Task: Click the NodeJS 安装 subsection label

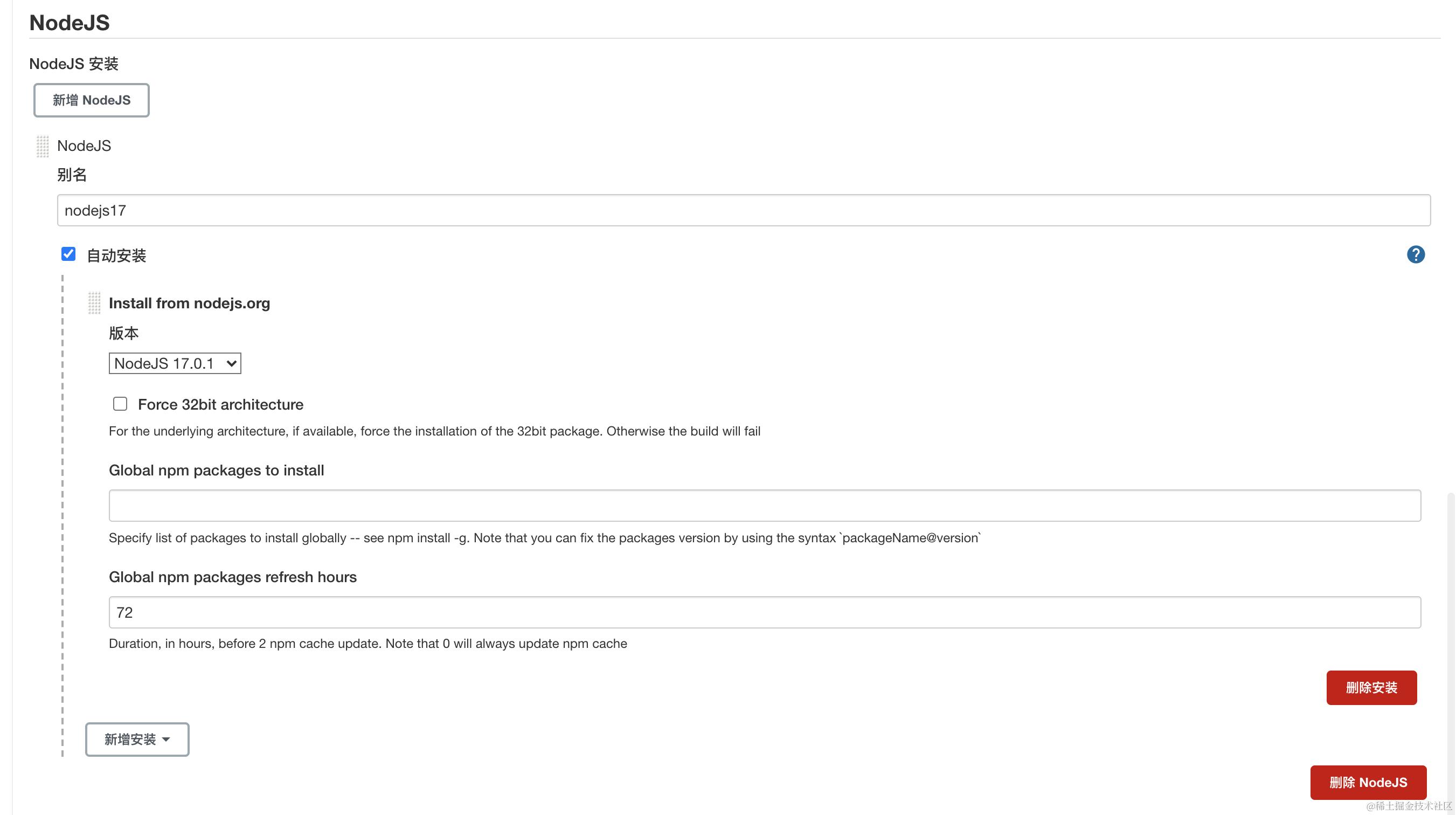Action: coord(74,64)
